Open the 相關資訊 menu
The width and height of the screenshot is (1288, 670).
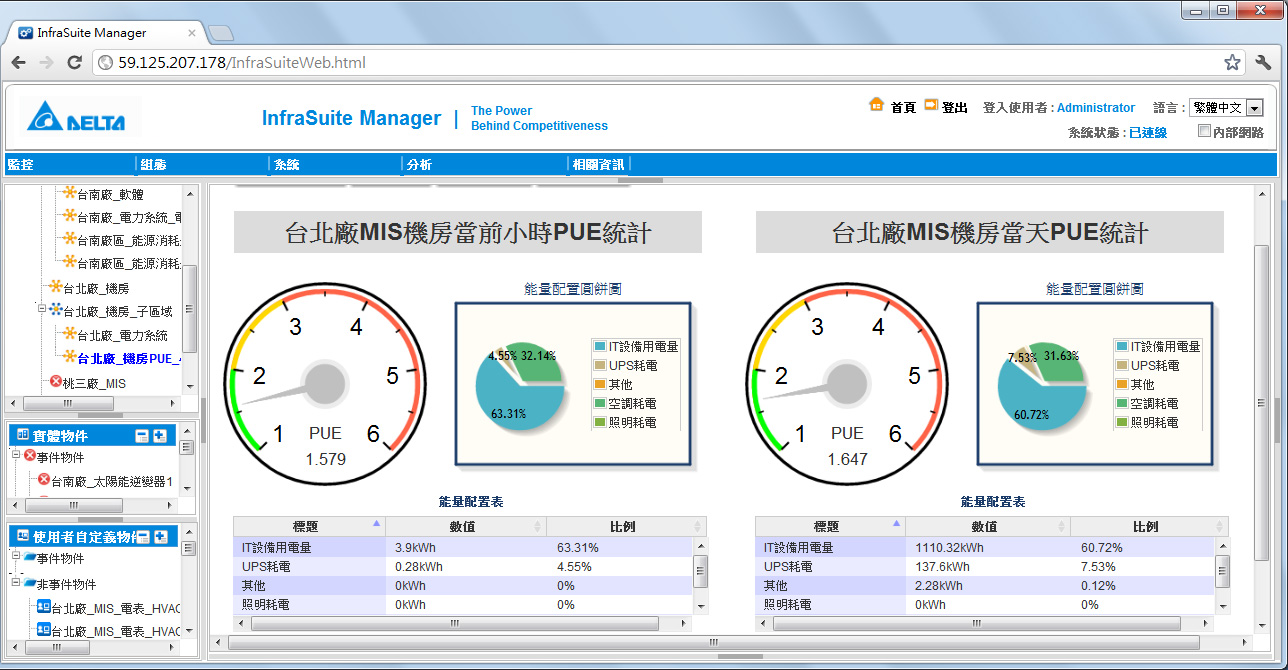[599, 164]
